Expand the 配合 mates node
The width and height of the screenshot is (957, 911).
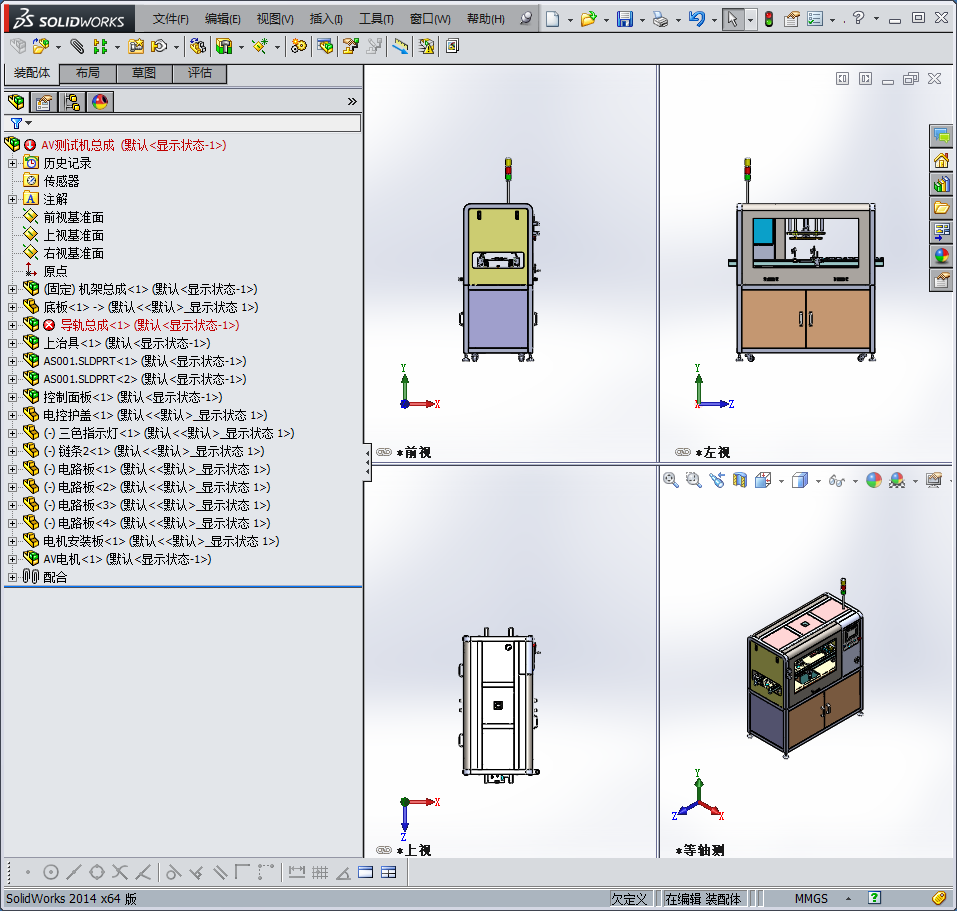click(x=12, y=577)
